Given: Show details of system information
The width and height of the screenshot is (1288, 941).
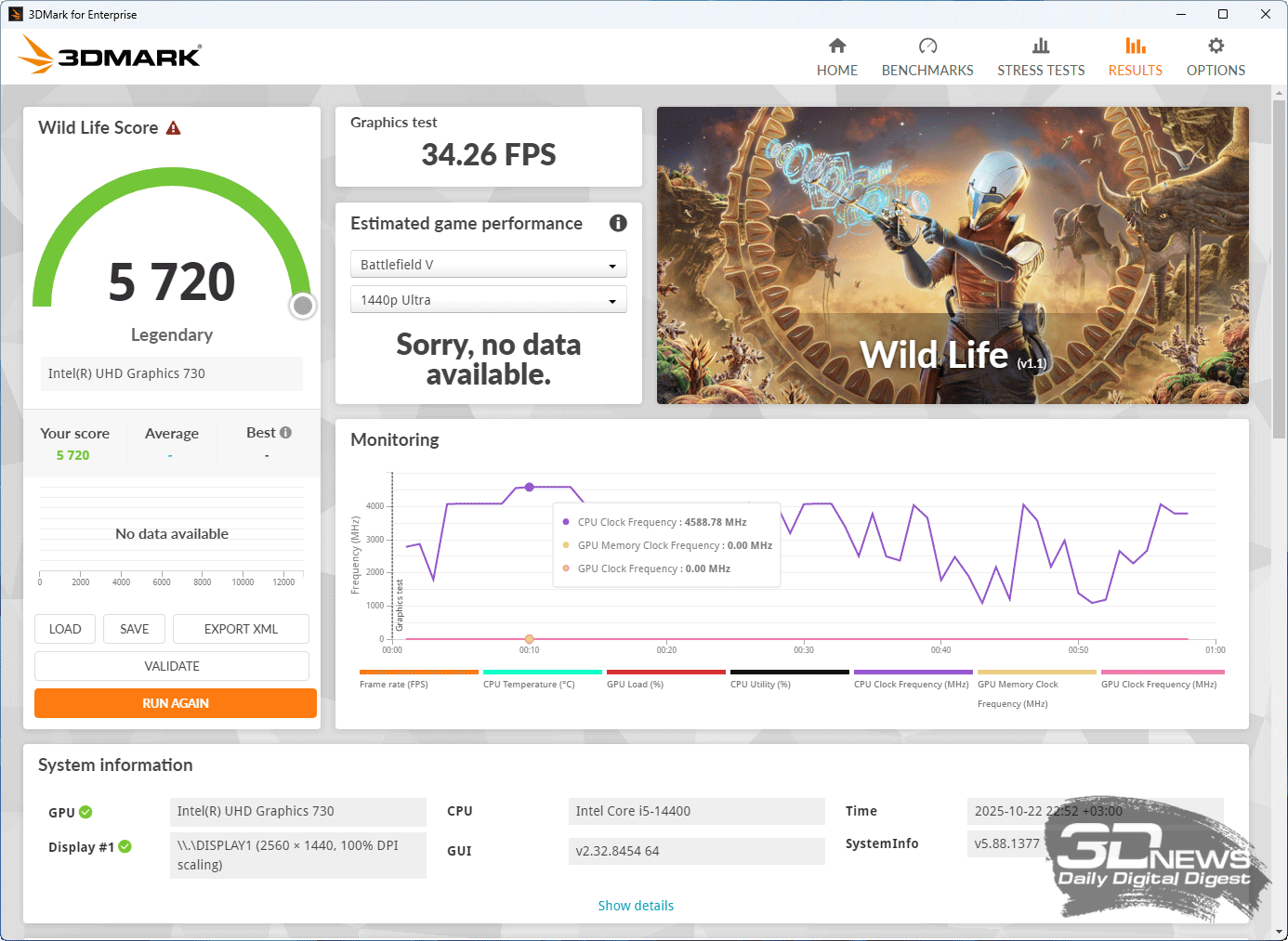Looking at the screenshot, I should pos(636,906).
